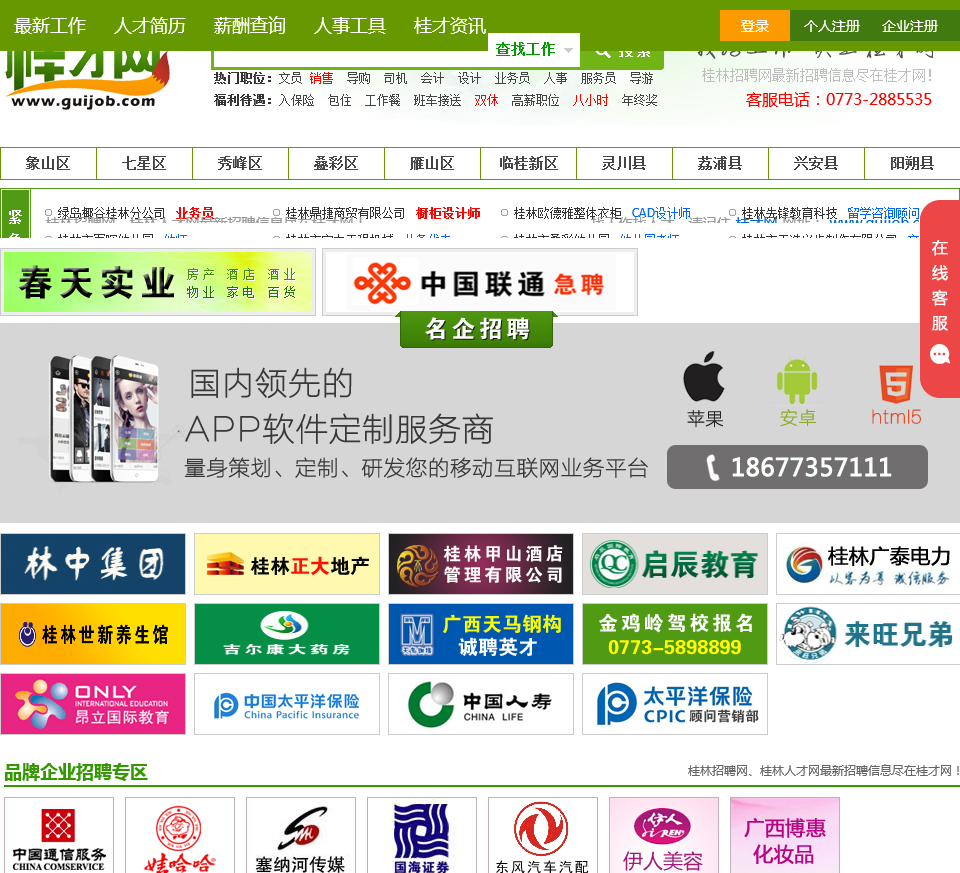The image size is (960, 873).
Task: Click the 会计 position link
Action: click(x=432, y=78)
